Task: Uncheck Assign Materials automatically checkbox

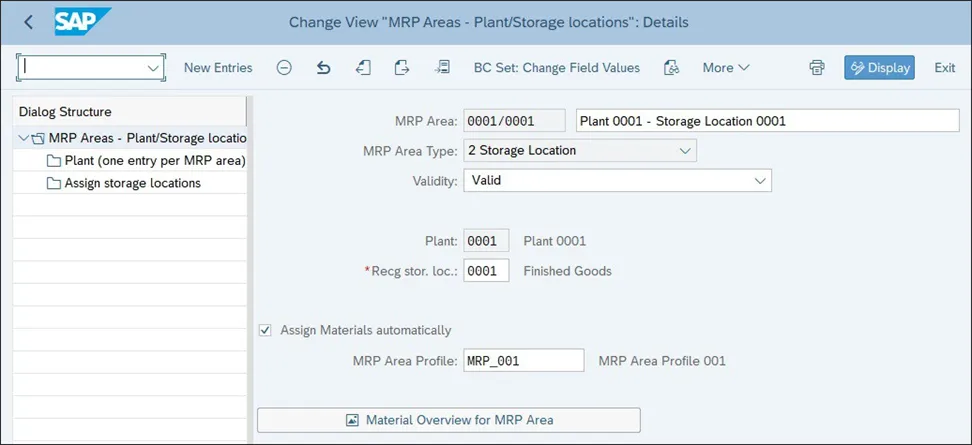Action: click(x=265, y=330)
